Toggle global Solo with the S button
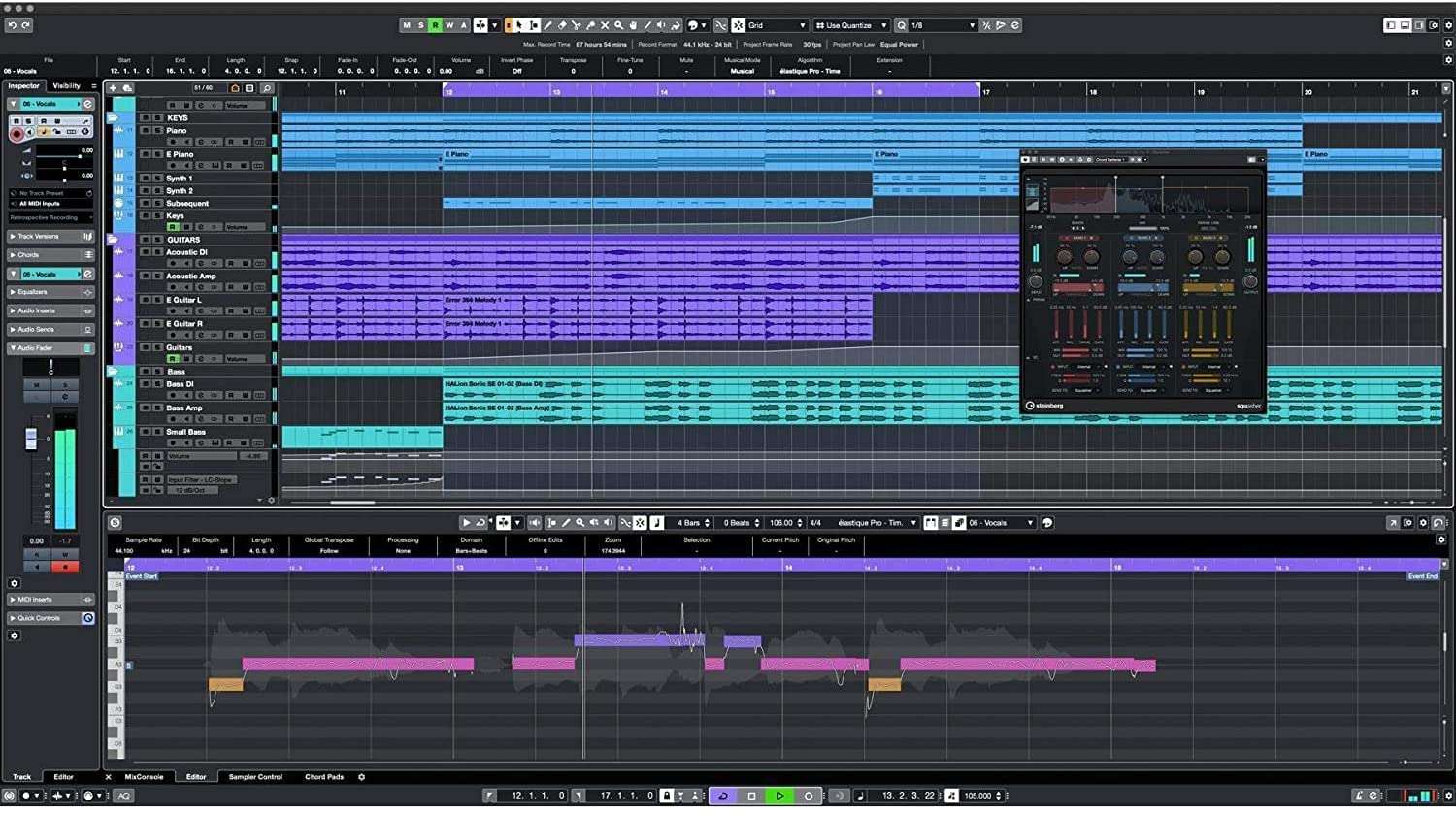Image resolution: width=1456 pixels, height=816 pixels. click(421, 25)
